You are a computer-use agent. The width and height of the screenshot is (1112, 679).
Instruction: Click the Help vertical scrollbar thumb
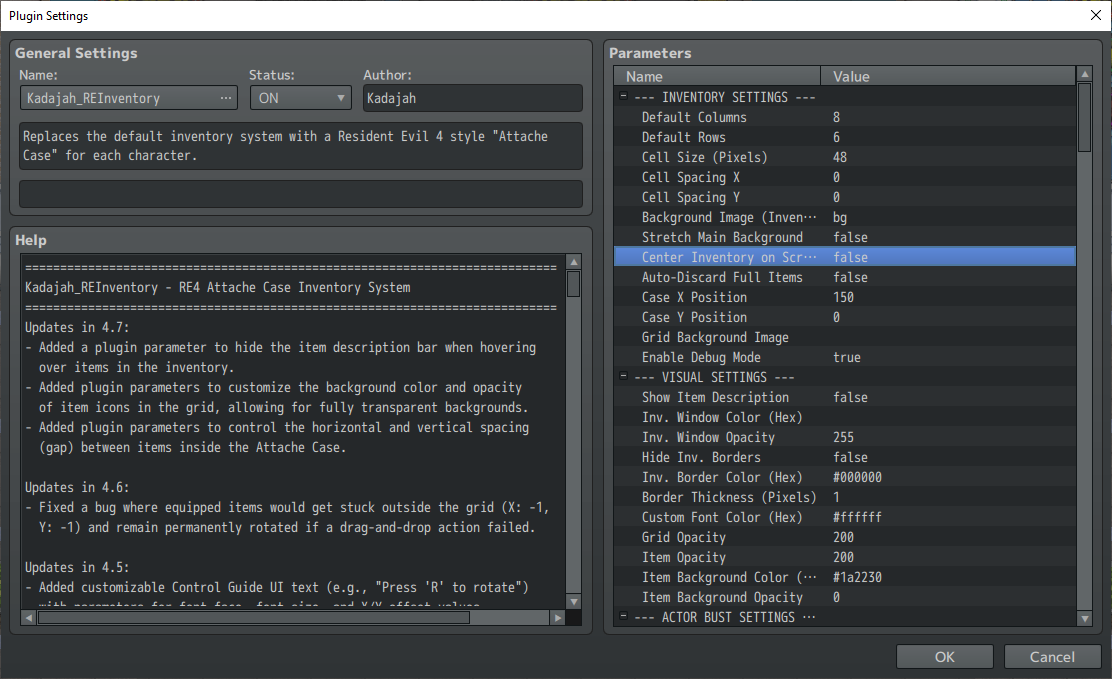point(574,285)
